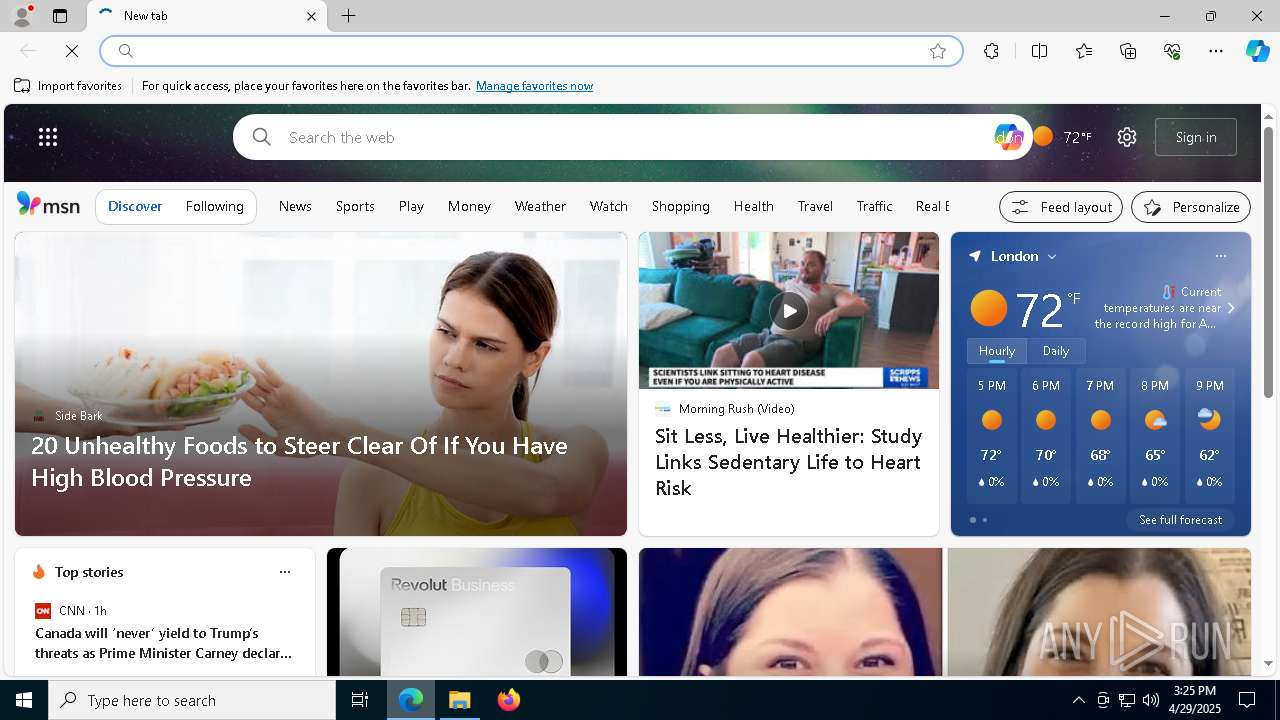Select the Discover tab
Viewport: 1280px width, 720px height.
click(135, 206)
